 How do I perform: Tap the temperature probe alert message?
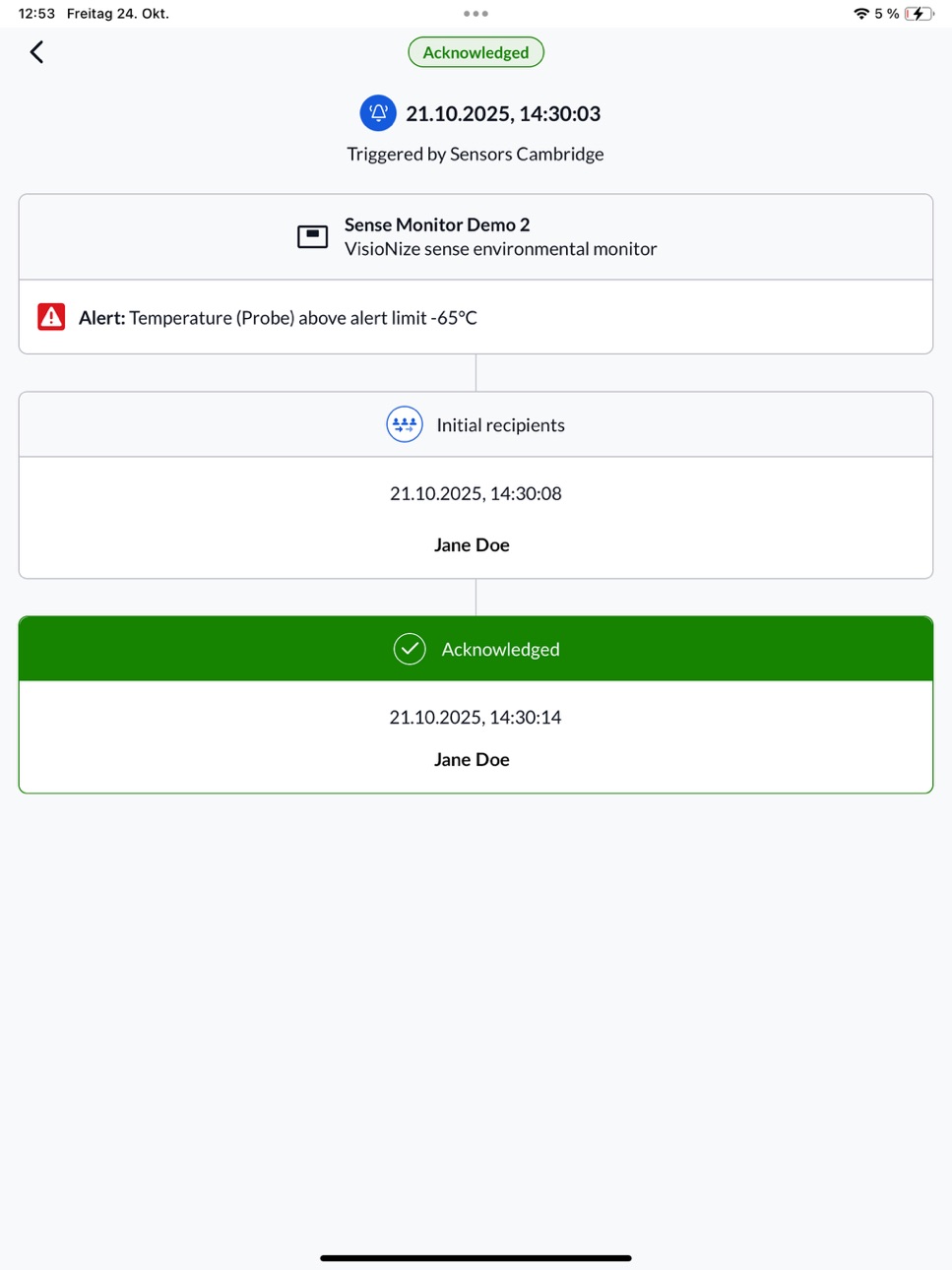pos(278,318)
